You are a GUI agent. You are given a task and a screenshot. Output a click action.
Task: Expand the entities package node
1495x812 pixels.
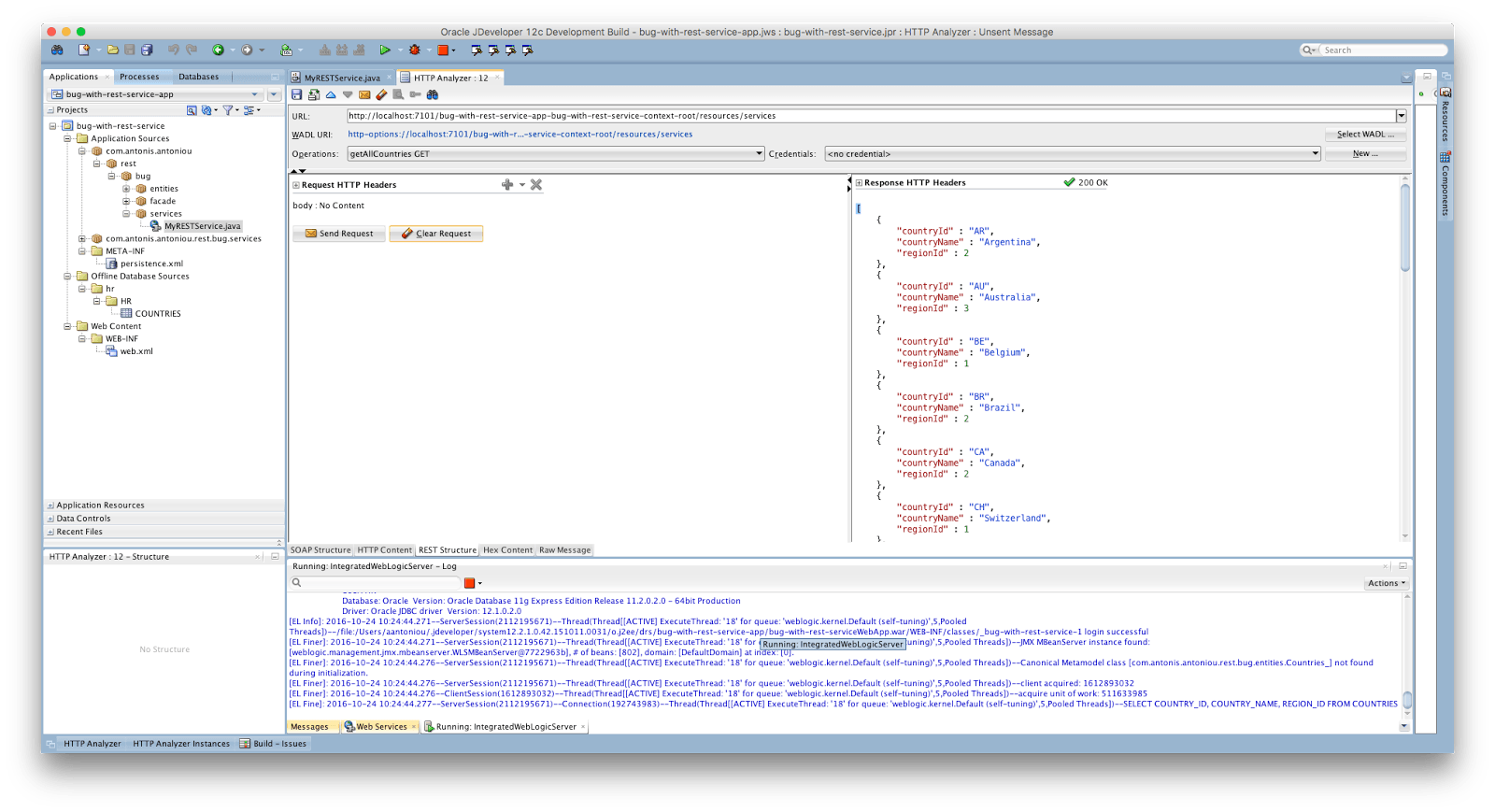(x=126, y=189)
